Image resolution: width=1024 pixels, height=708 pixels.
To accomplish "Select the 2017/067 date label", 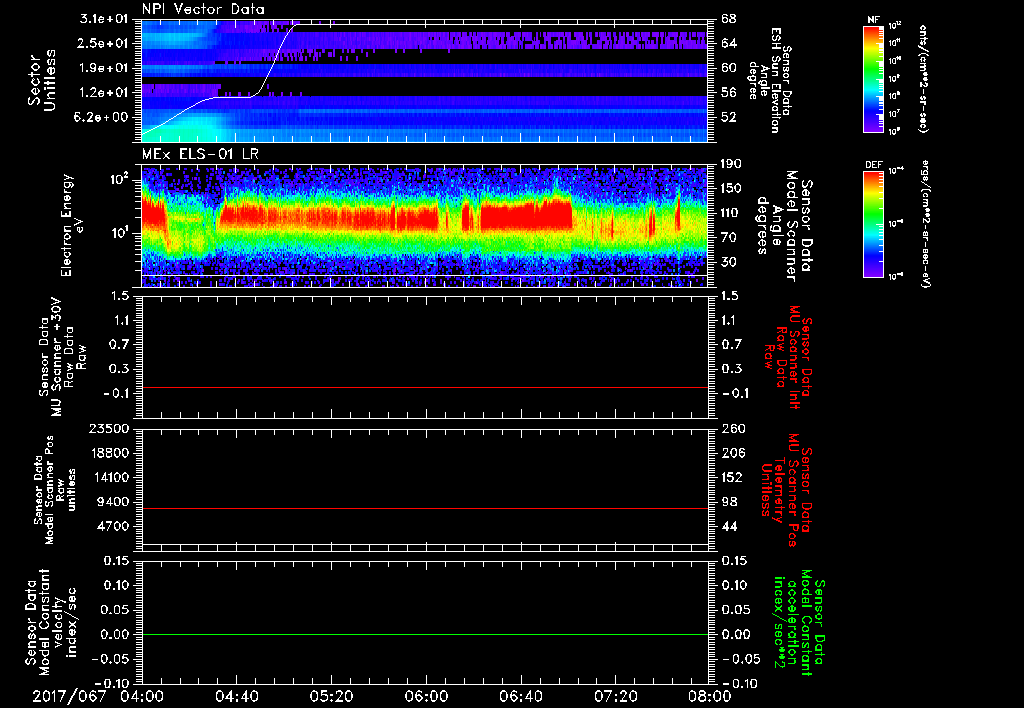I will point(69,696).
